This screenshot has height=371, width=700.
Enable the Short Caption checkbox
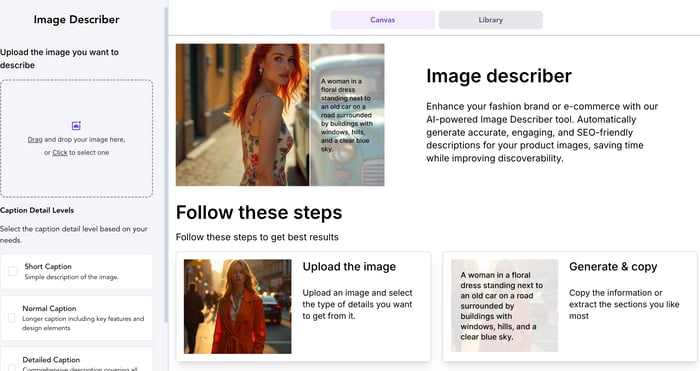coord(12,271)
